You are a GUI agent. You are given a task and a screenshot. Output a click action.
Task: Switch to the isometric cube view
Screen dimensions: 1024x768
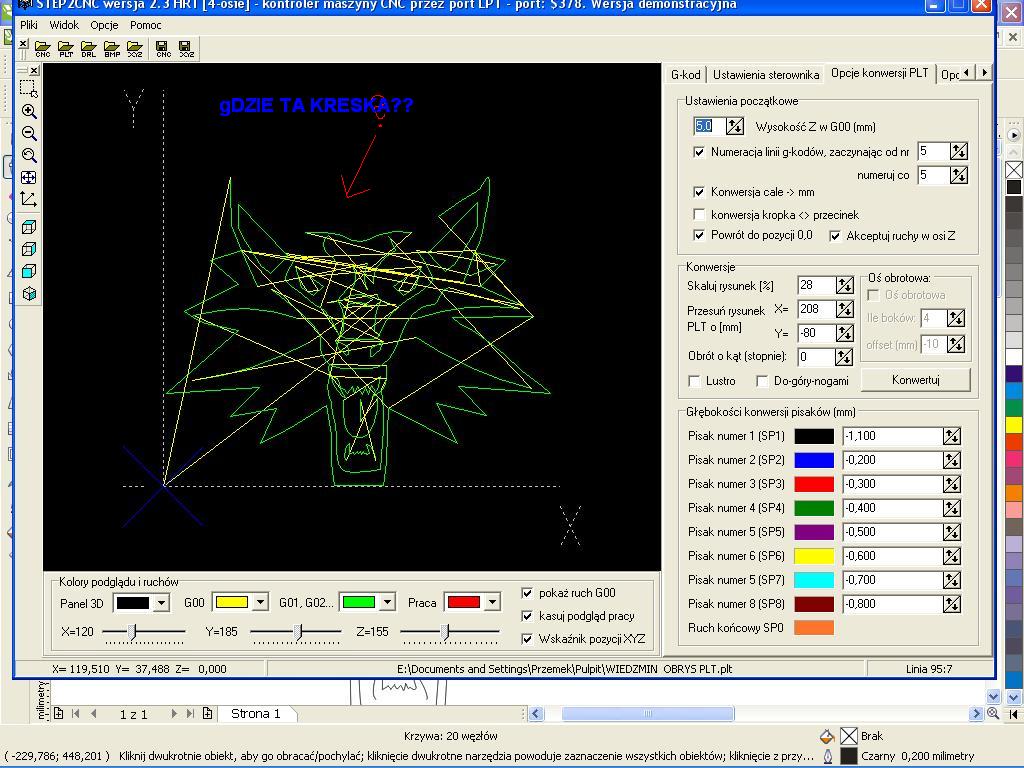tap(29, 294)
